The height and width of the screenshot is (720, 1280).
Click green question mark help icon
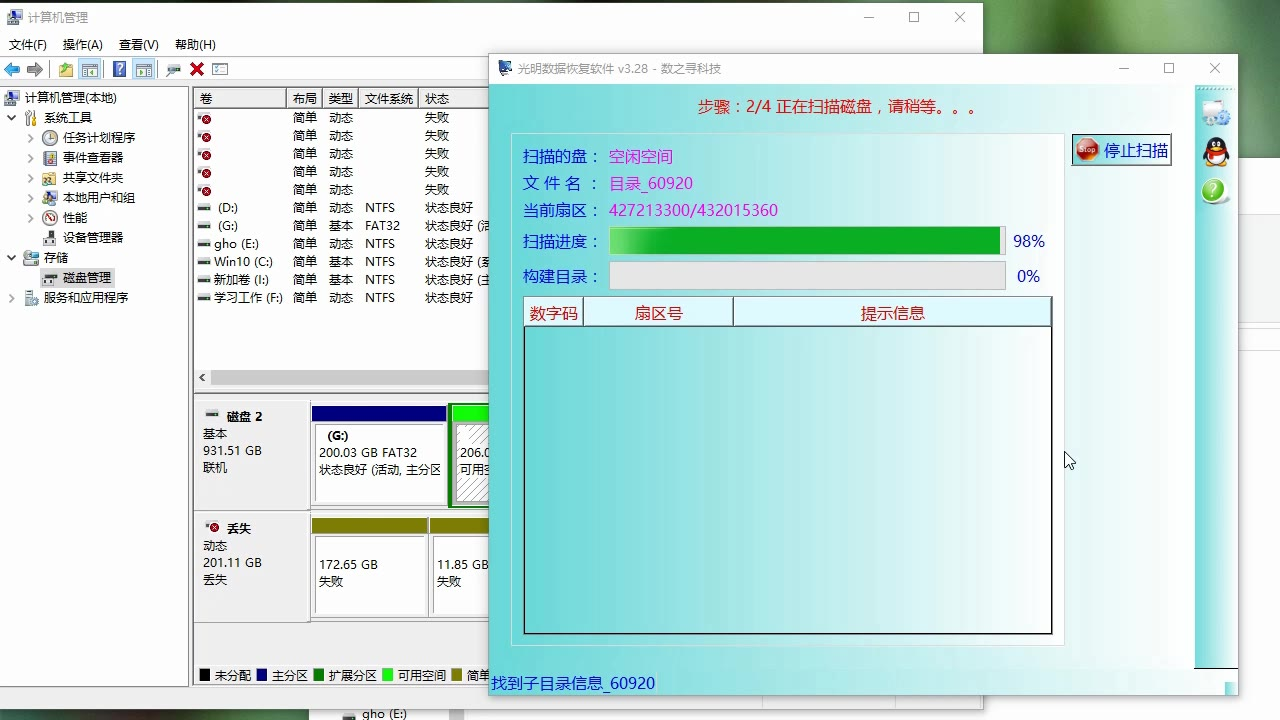(1214, 191)
